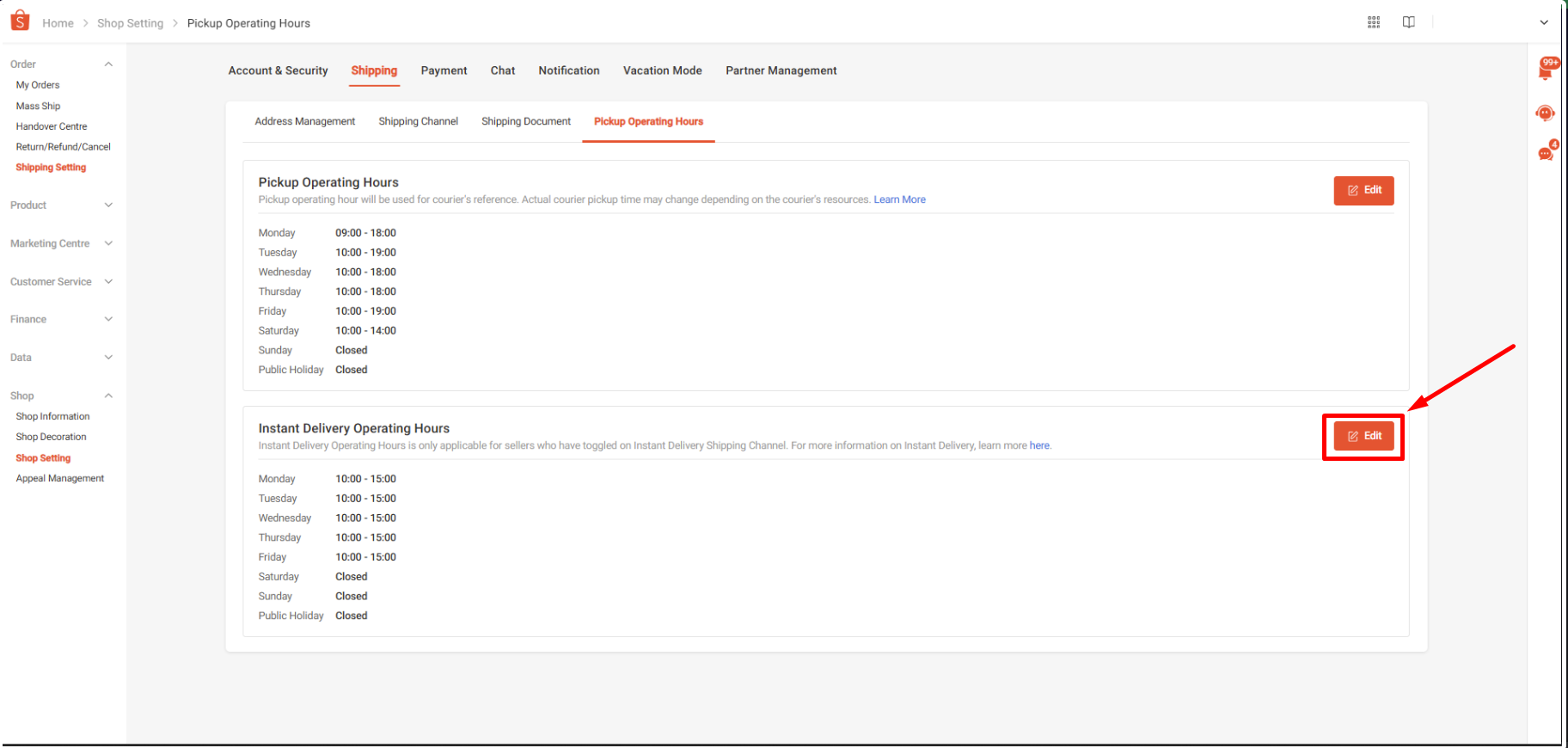Screen dimensions: 1568x748
Task: Open the book guide icon
Action: click(1408, 22)
